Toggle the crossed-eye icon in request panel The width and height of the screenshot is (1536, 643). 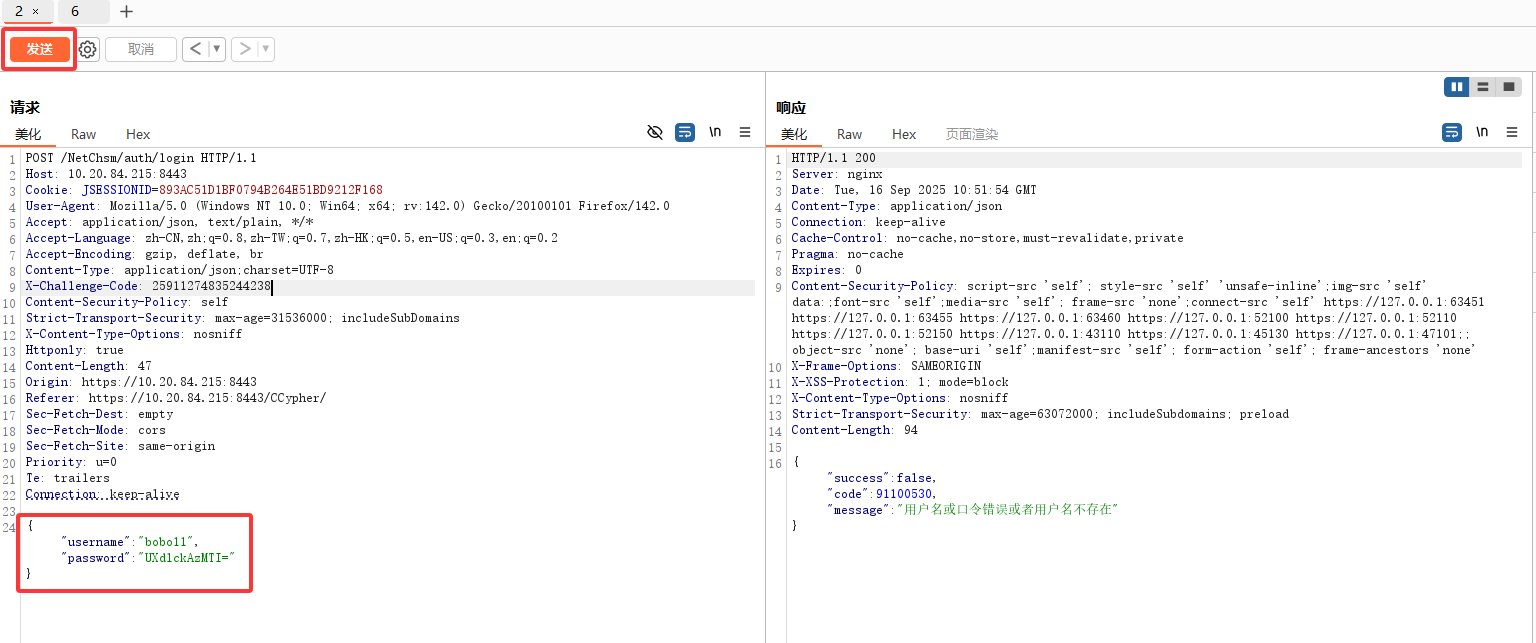pos(655,132)
